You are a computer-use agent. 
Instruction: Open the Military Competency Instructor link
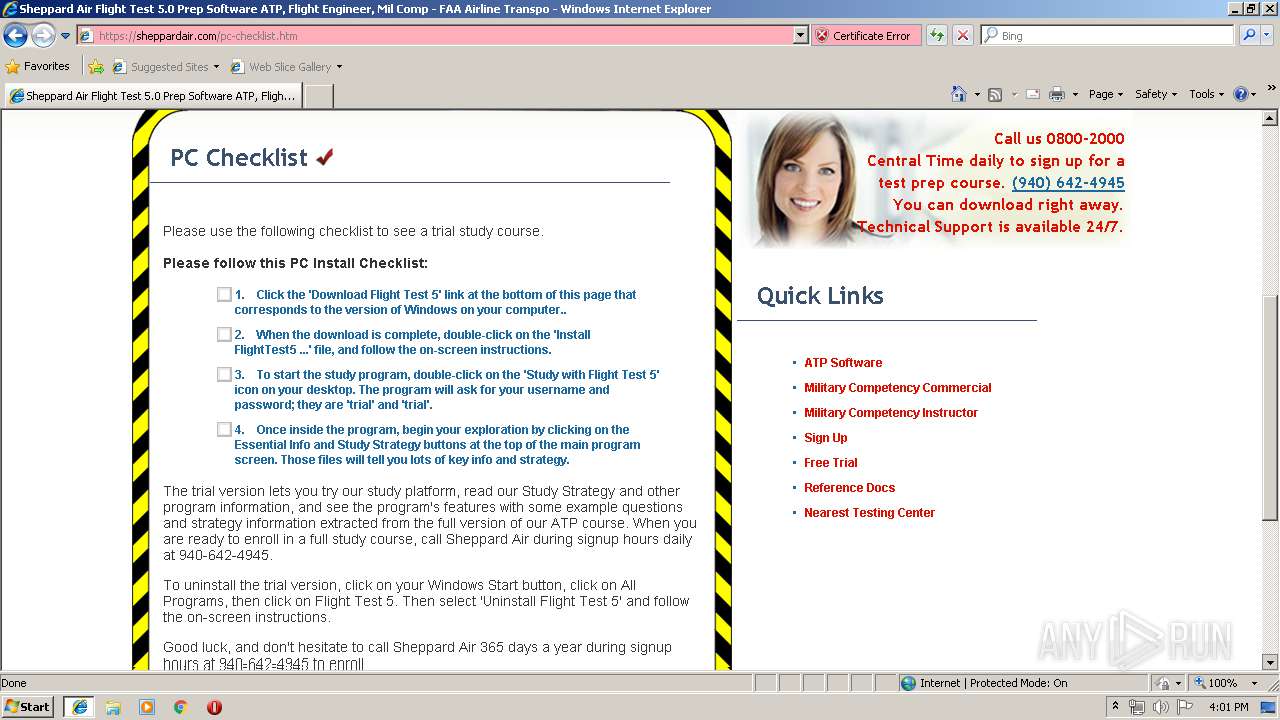pyautogui.click(x=891, y=412)
